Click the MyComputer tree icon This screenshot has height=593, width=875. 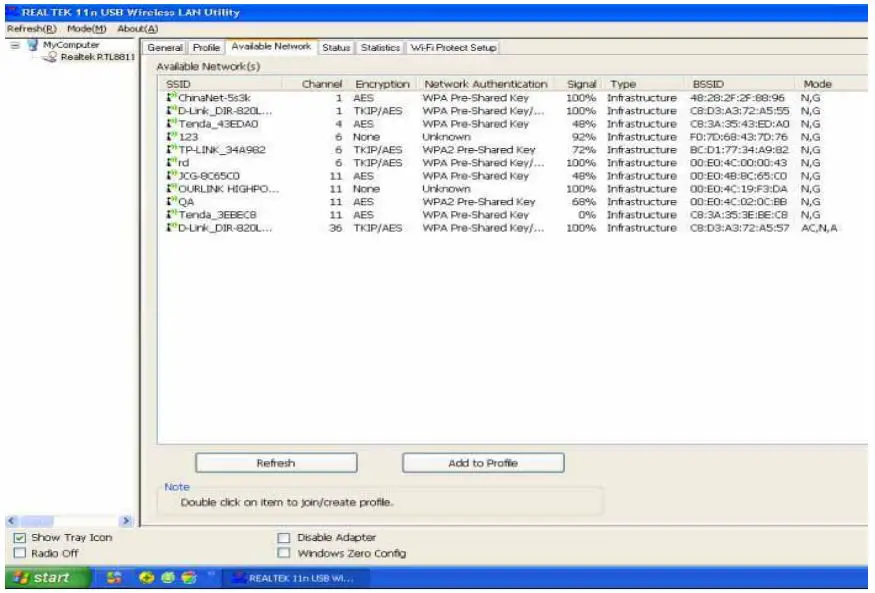point(33,45)
